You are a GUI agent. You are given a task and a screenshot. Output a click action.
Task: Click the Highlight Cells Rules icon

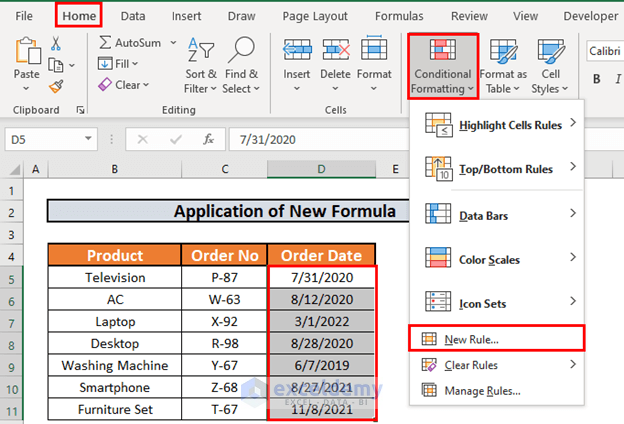(x=439, y=125)
